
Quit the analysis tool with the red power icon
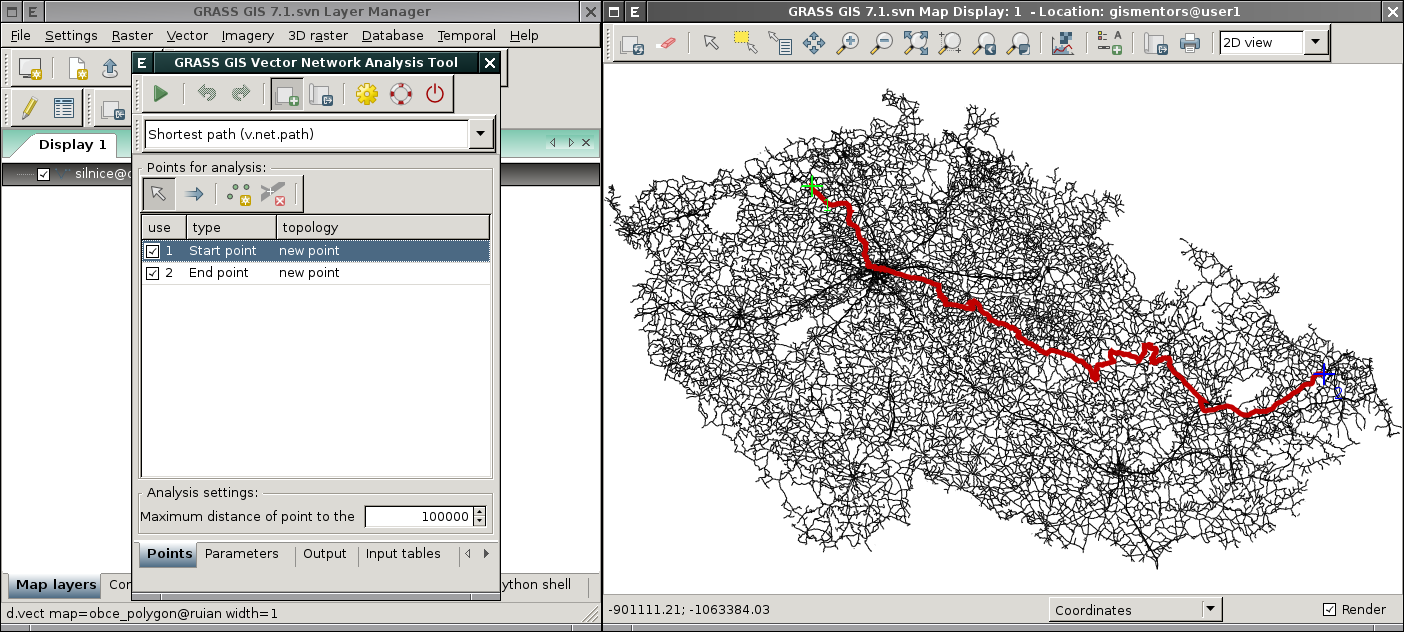point(434,94)
